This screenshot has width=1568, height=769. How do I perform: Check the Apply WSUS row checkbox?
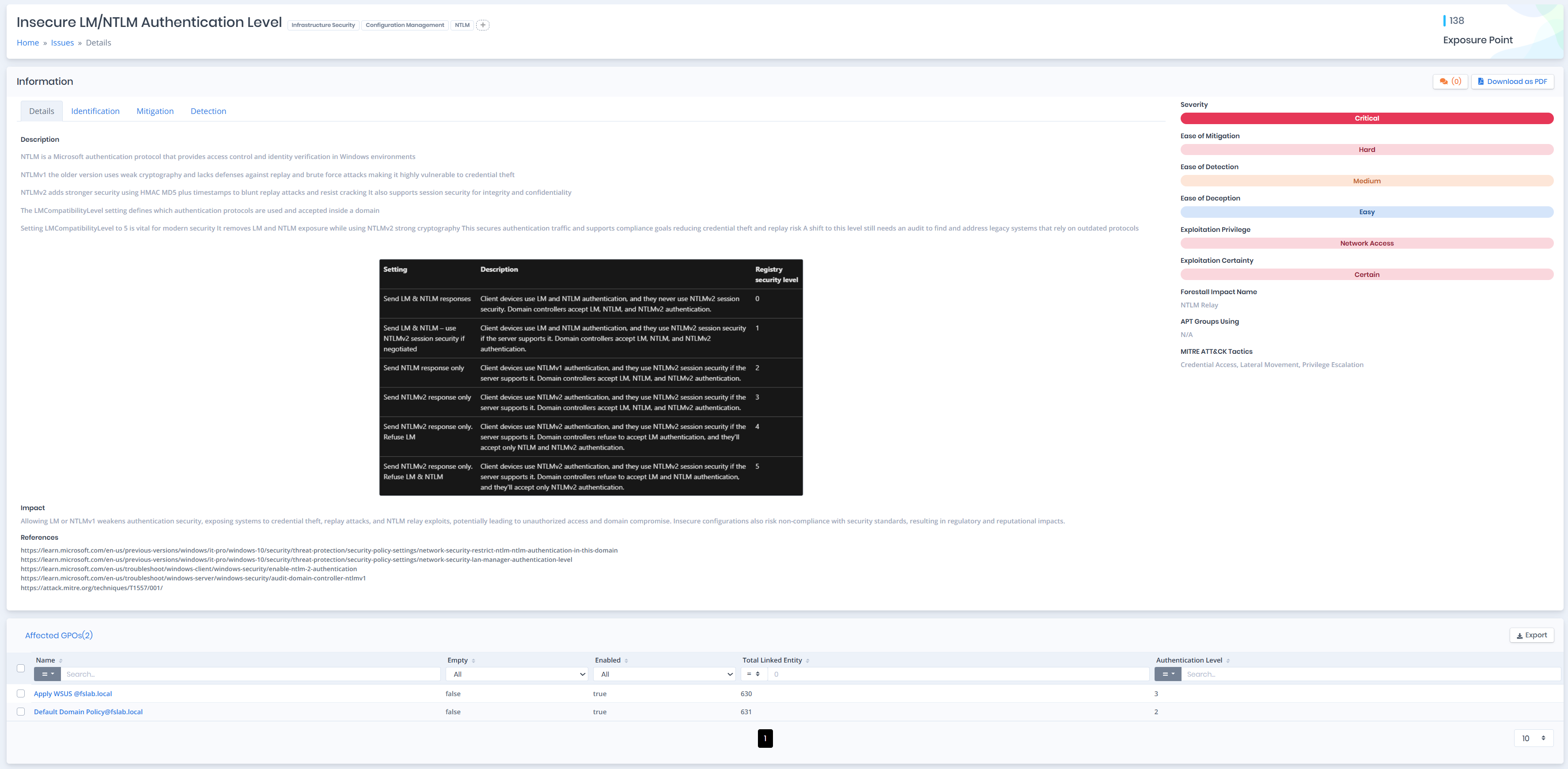tap(21, 693)
